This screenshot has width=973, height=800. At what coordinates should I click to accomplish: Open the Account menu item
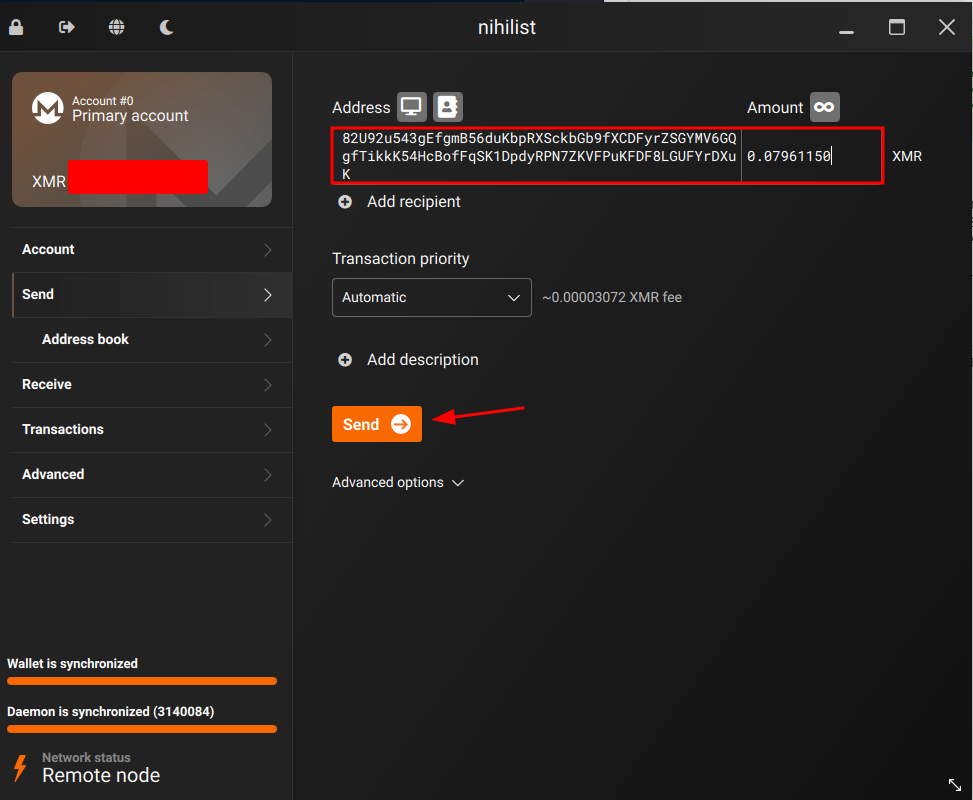152,249
